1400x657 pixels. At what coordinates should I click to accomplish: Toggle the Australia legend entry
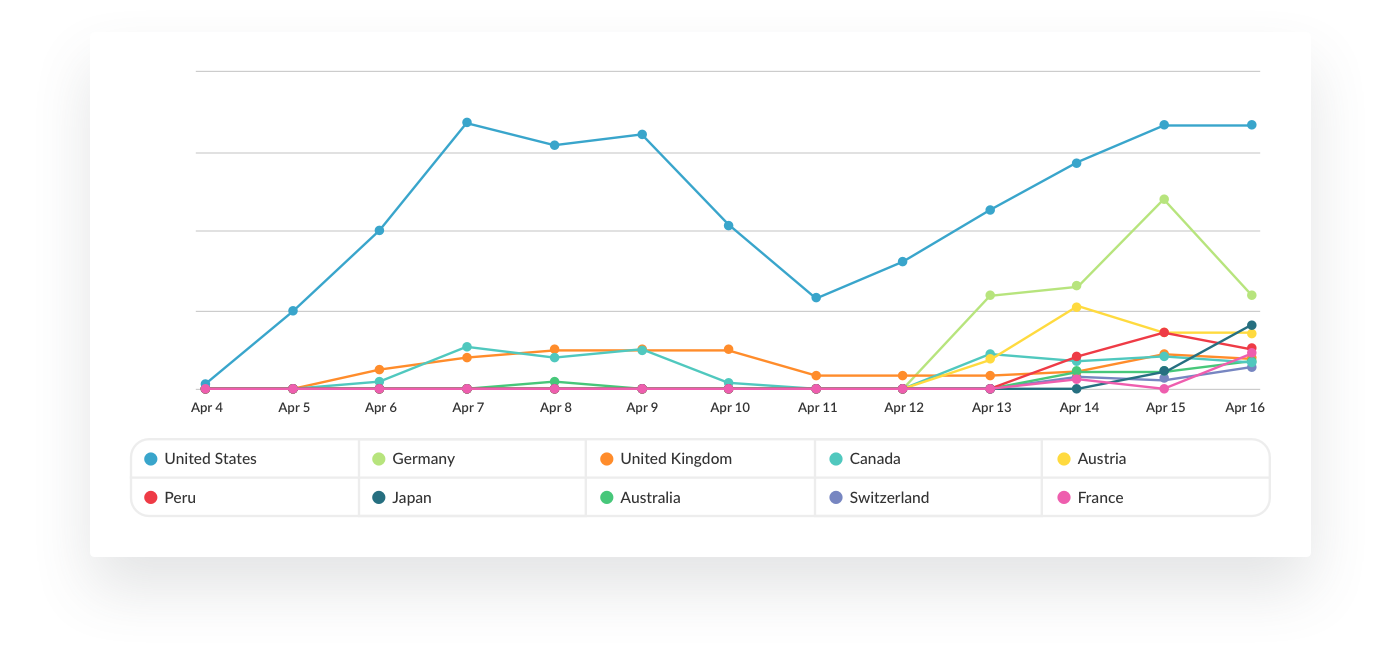[x=650, y=498]
